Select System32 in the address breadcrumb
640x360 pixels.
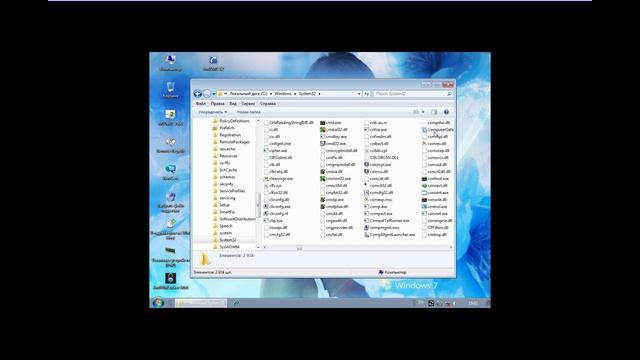click(307, 94)
